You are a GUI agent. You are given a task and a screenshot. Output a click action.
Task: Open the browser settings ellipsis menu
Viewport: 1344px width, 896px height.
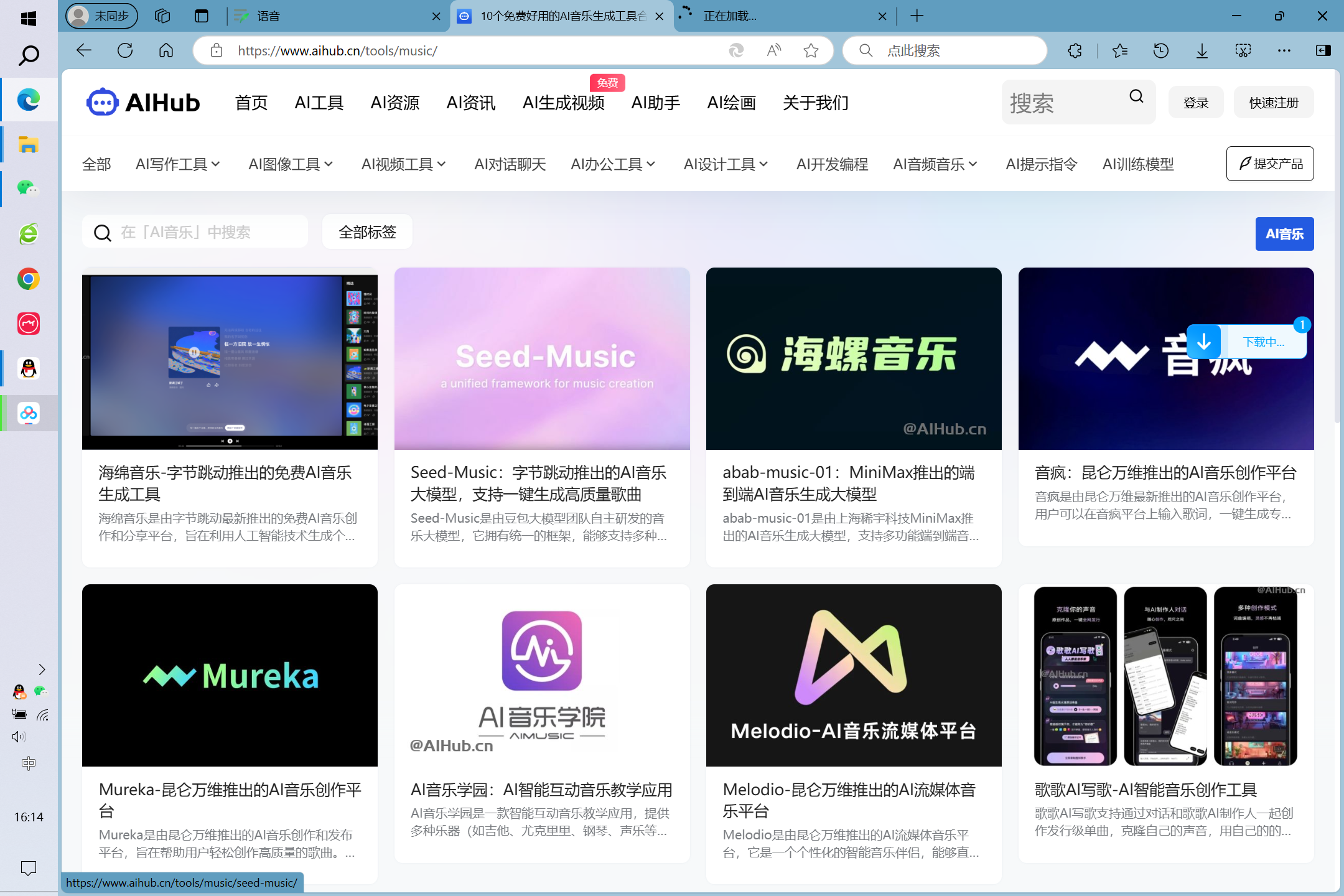pyautogui.click(x=1284, y=50)
